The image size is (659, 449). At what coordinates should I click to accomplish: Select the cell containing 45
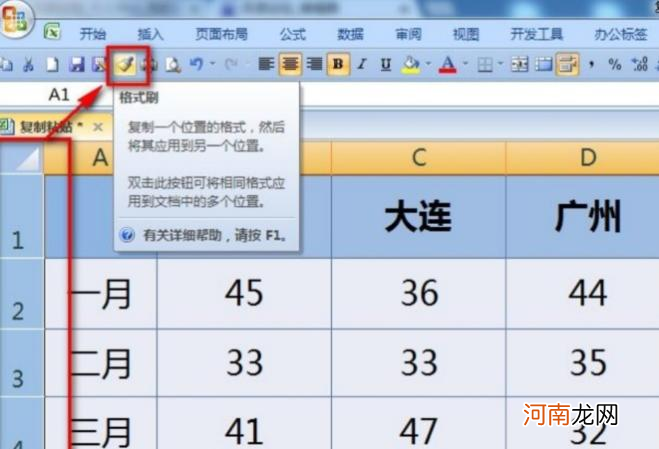coord(244,294)
